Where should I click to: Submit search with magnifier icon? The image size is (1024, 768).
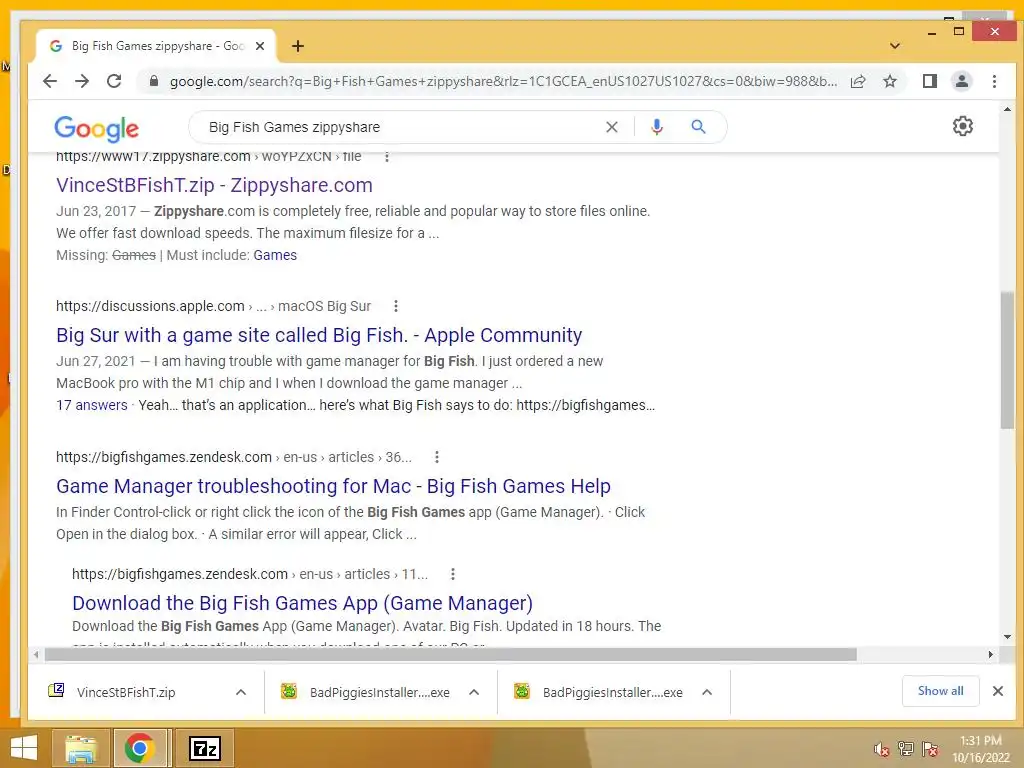698,127
